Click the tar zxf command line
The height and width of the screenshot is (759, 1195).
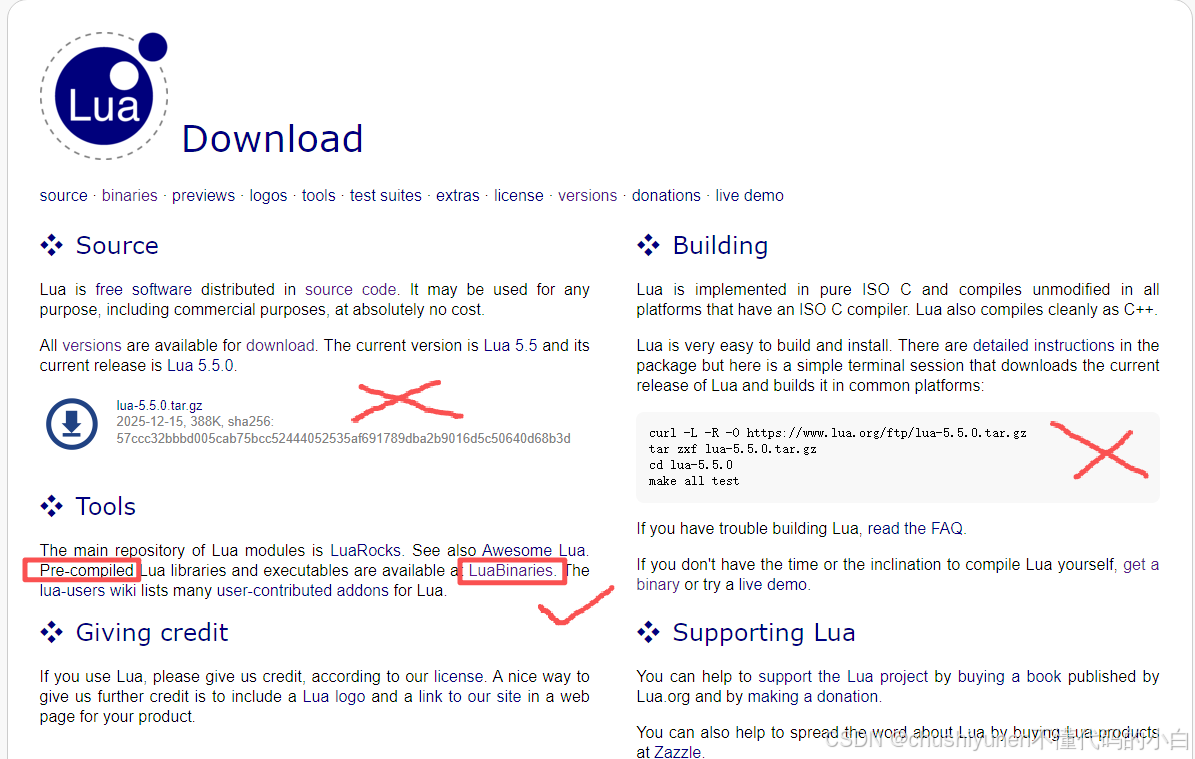tap(732, 449)
